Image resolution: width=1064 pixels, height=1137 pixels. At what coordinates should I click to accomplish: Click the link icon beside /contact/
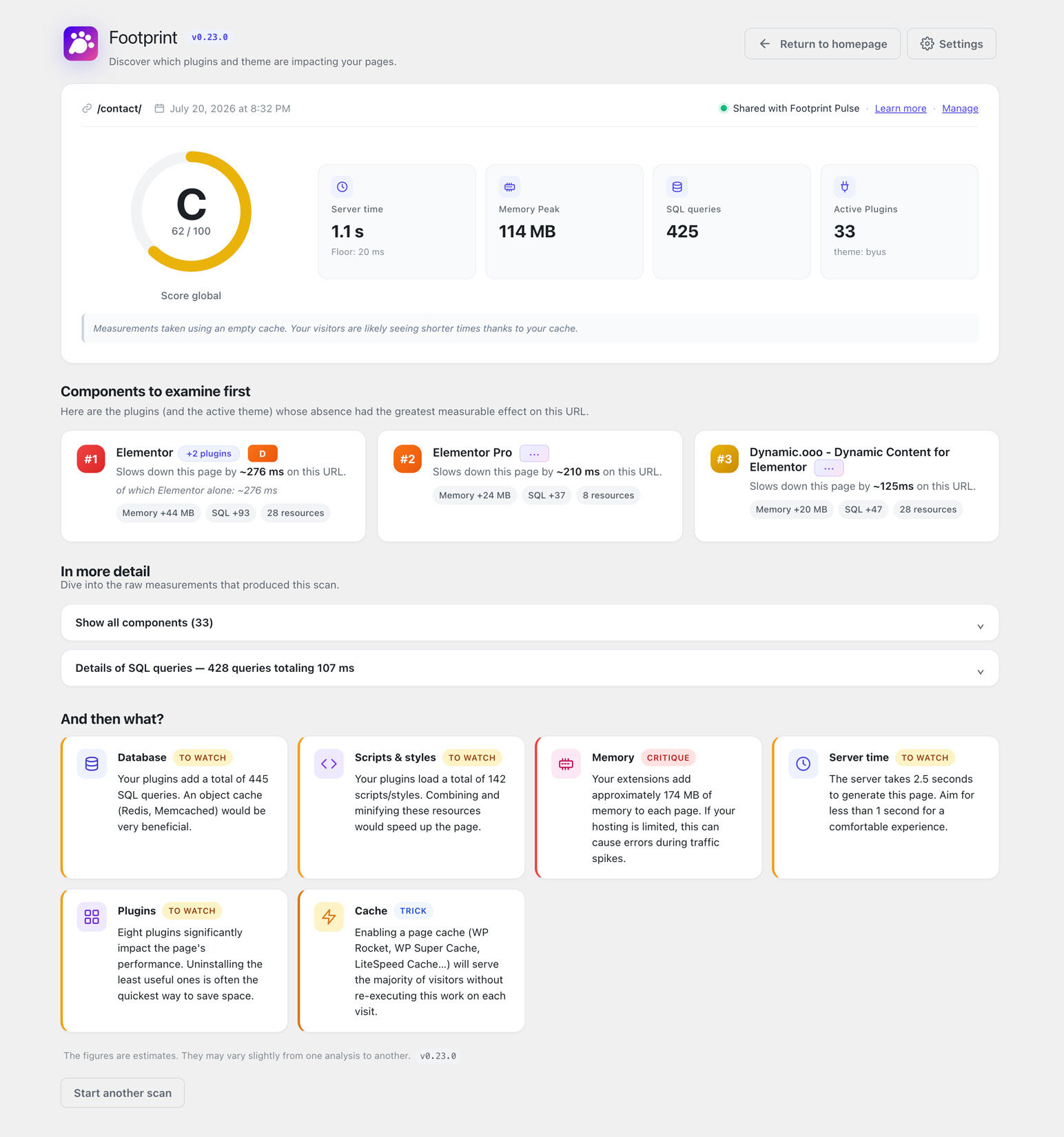coord(87,108)
